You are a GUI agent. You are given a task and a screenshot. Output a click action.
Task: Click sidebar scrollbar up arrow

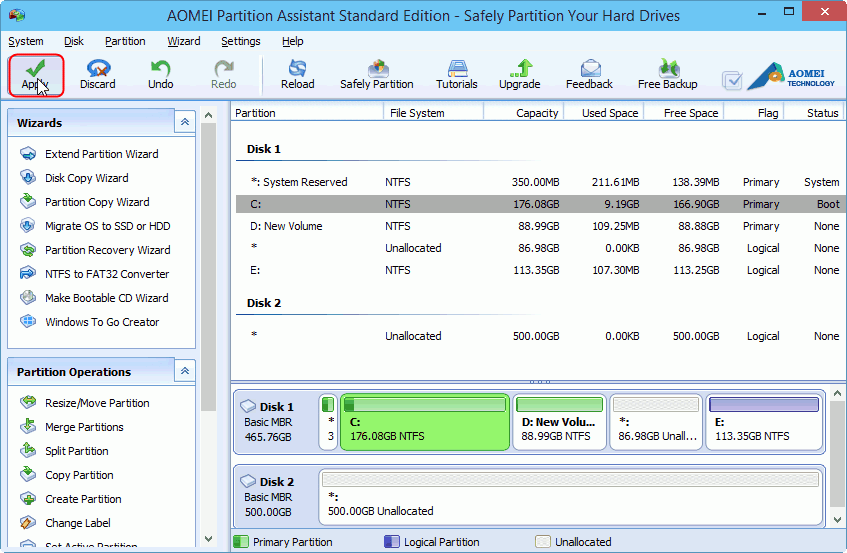click(x=209, y=115)
